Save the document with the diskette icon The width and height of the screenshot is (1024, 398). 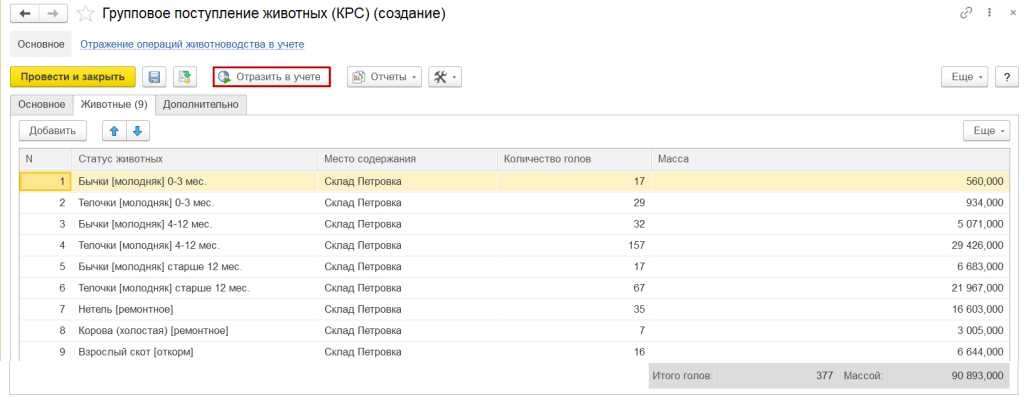click(155, 76)
